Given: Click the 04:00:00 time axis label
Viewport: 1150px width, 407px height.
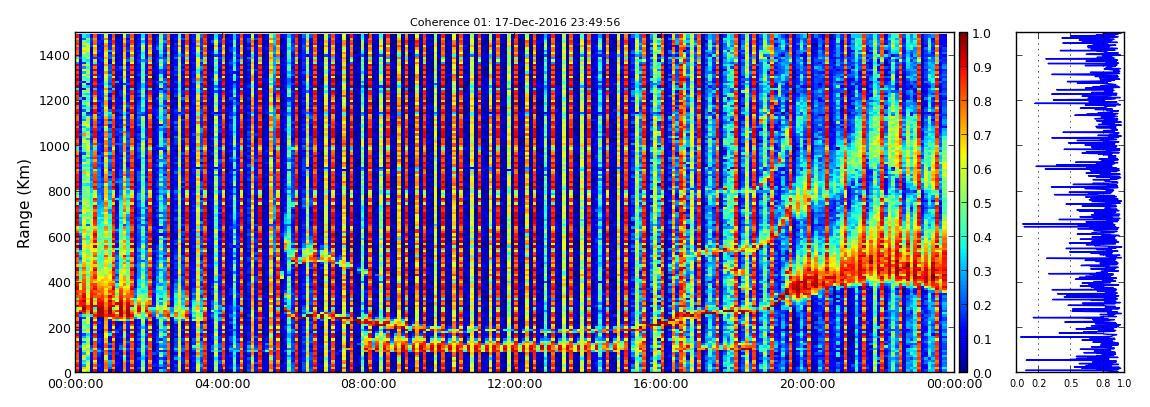Looking at the screenshot, I should pos(221,384).
